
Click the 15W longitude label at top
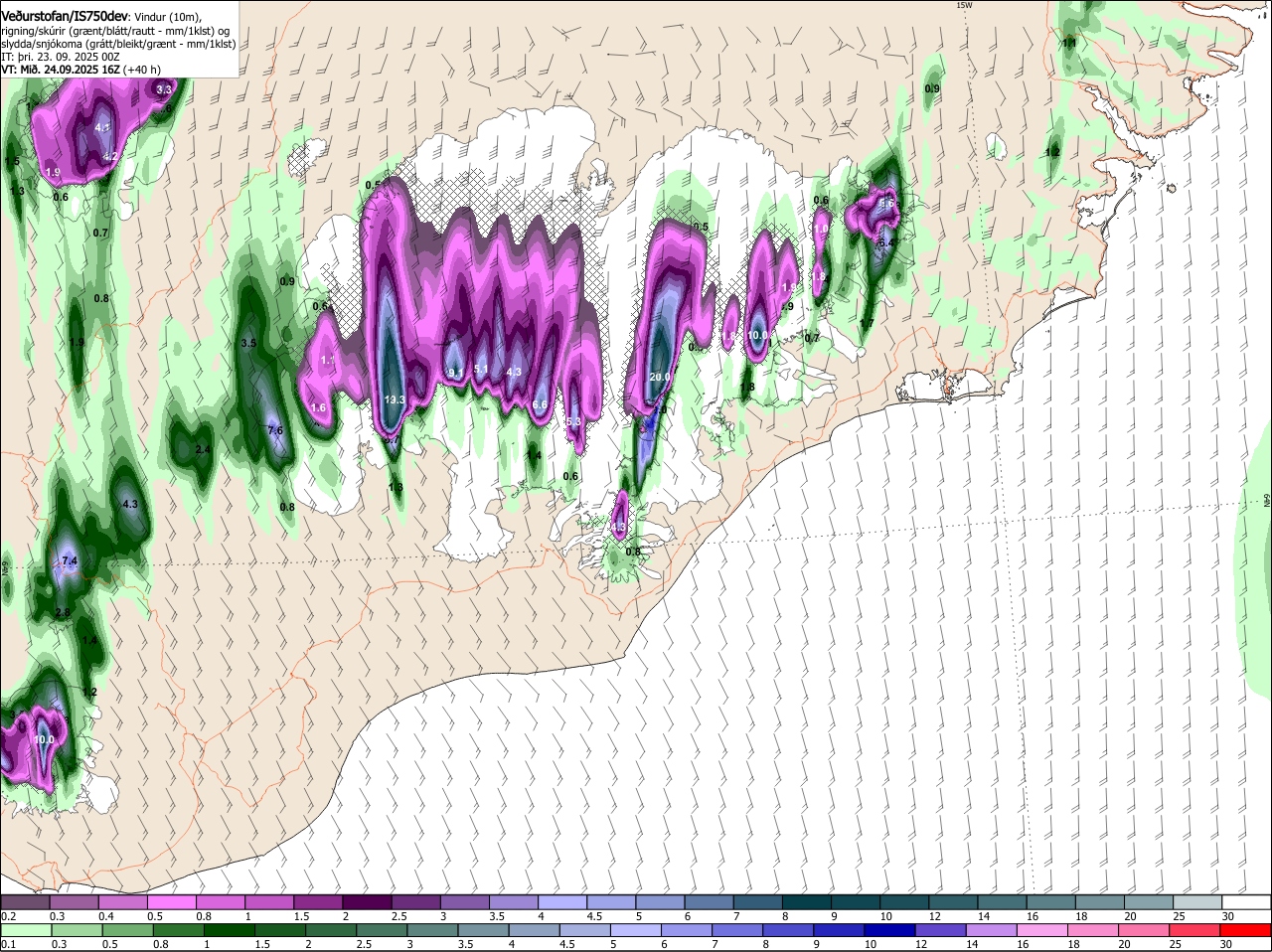coord(963,5)
